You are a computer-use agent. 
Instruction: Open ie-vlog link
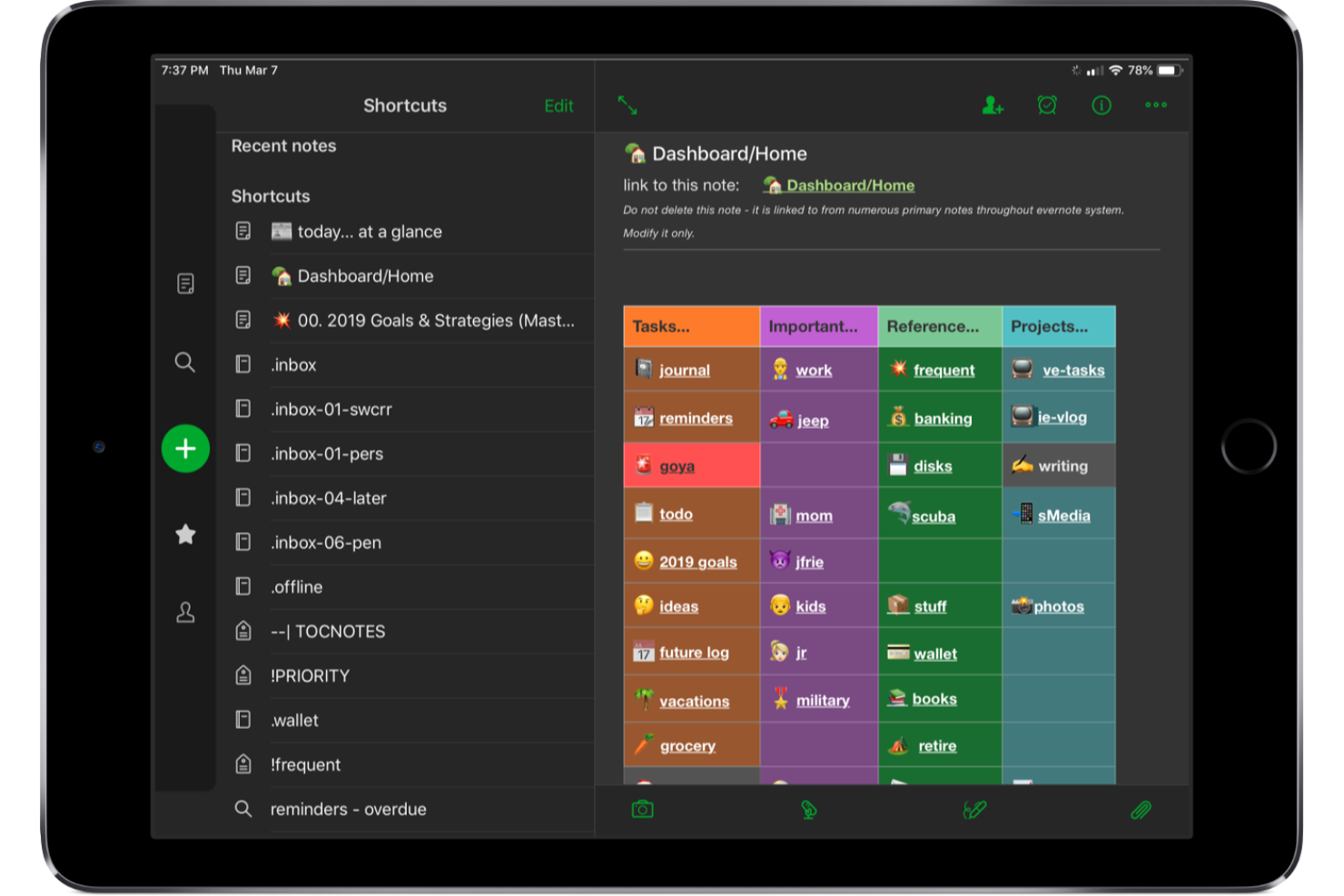tap(1062, 418)
